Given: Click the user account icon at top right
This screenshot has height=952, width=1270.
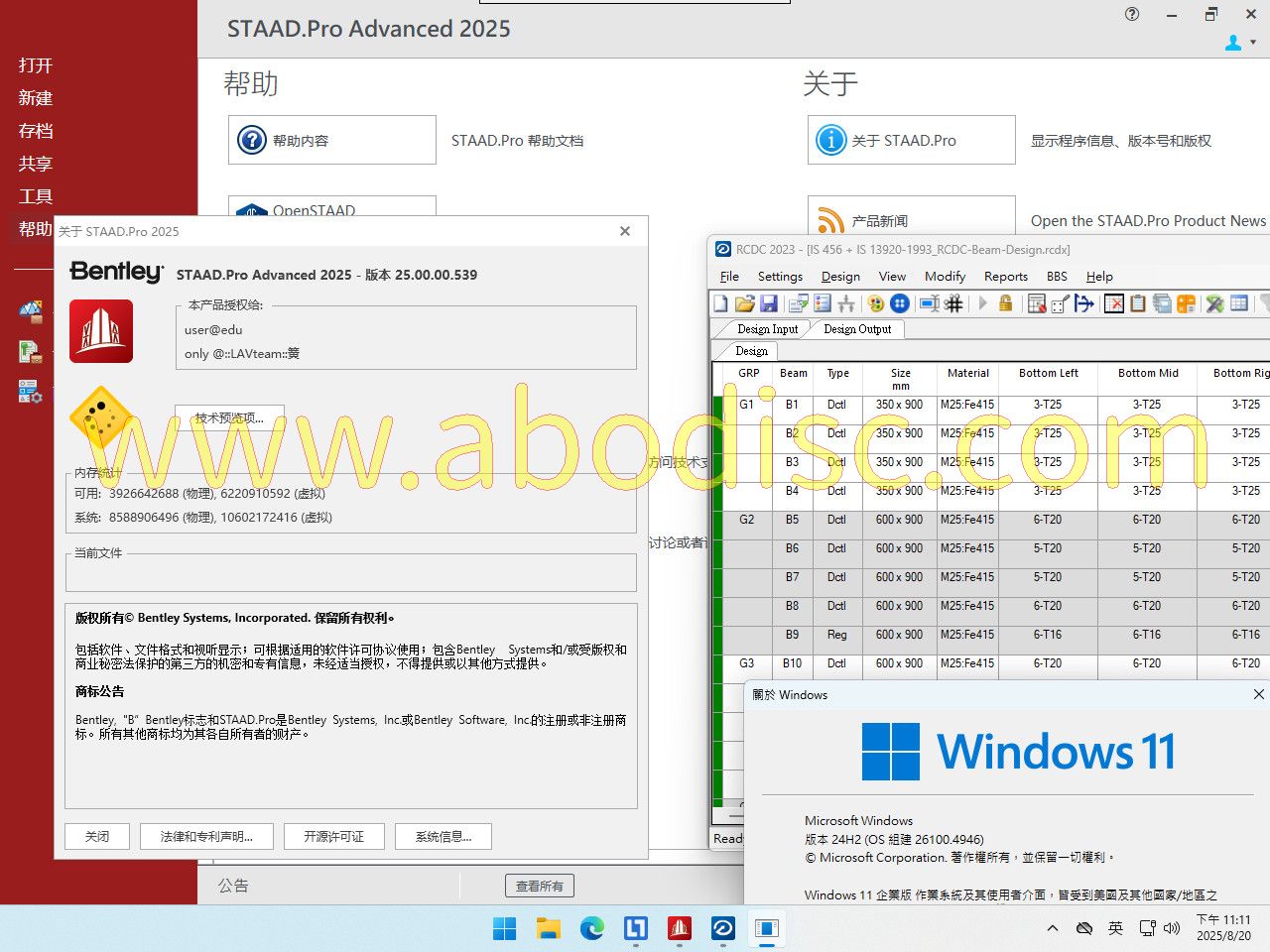Looking at the screenshot, I should click(1233, 43).
